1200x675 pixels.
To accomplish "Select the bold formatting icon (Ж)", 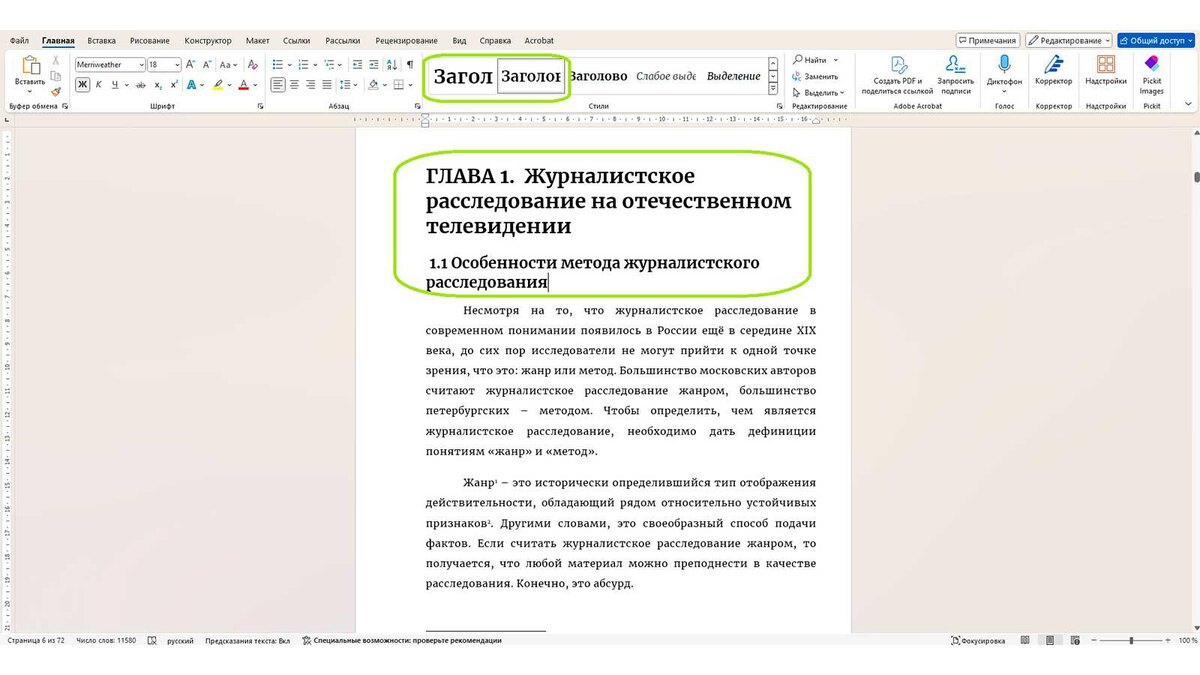I will point(82,84).
